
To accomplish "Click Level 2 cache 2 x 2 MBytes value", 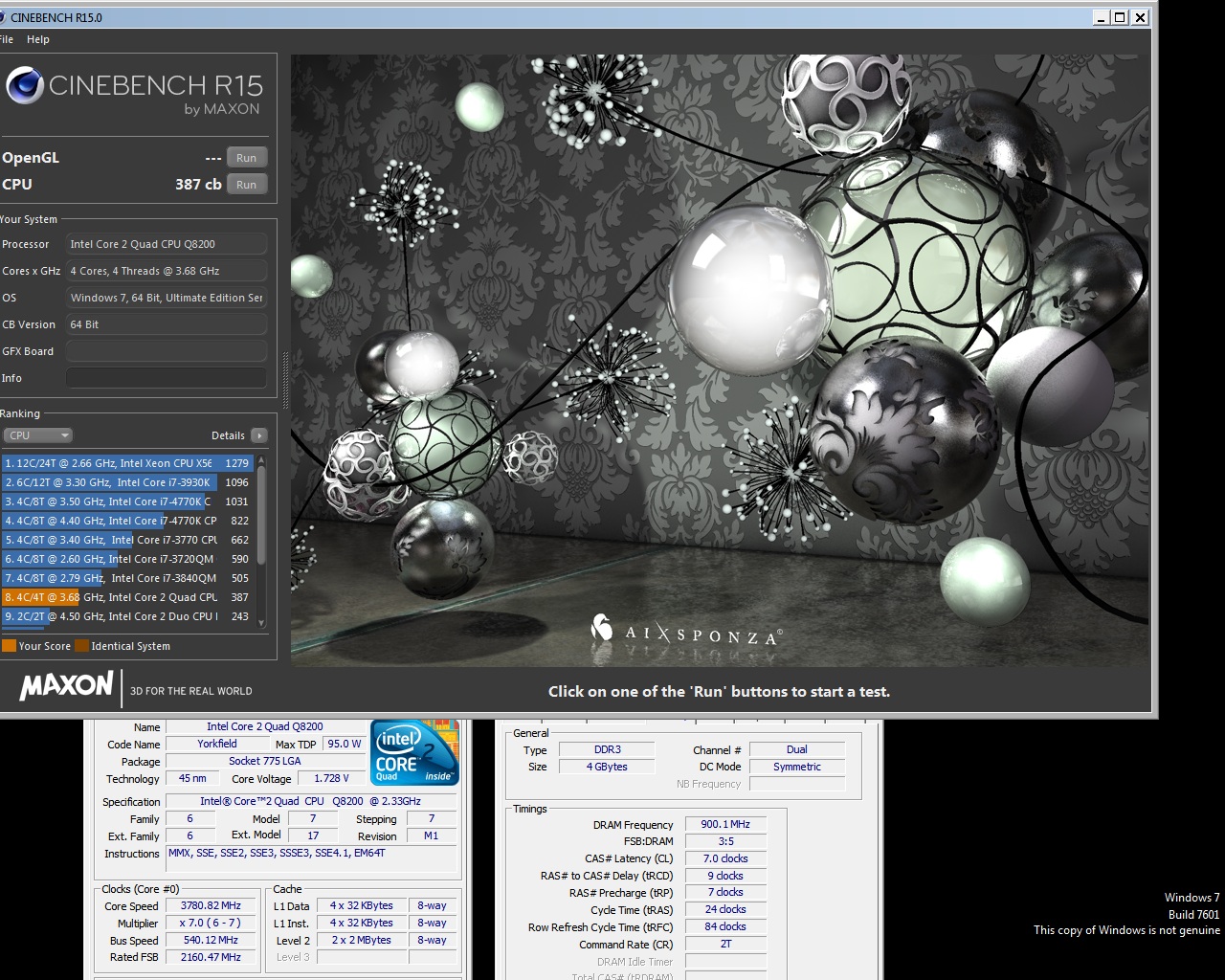I will 361,940.
